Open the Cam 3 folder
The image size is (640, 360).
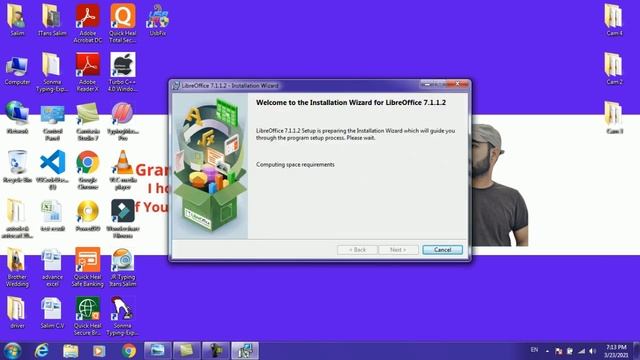coord(614,118)
